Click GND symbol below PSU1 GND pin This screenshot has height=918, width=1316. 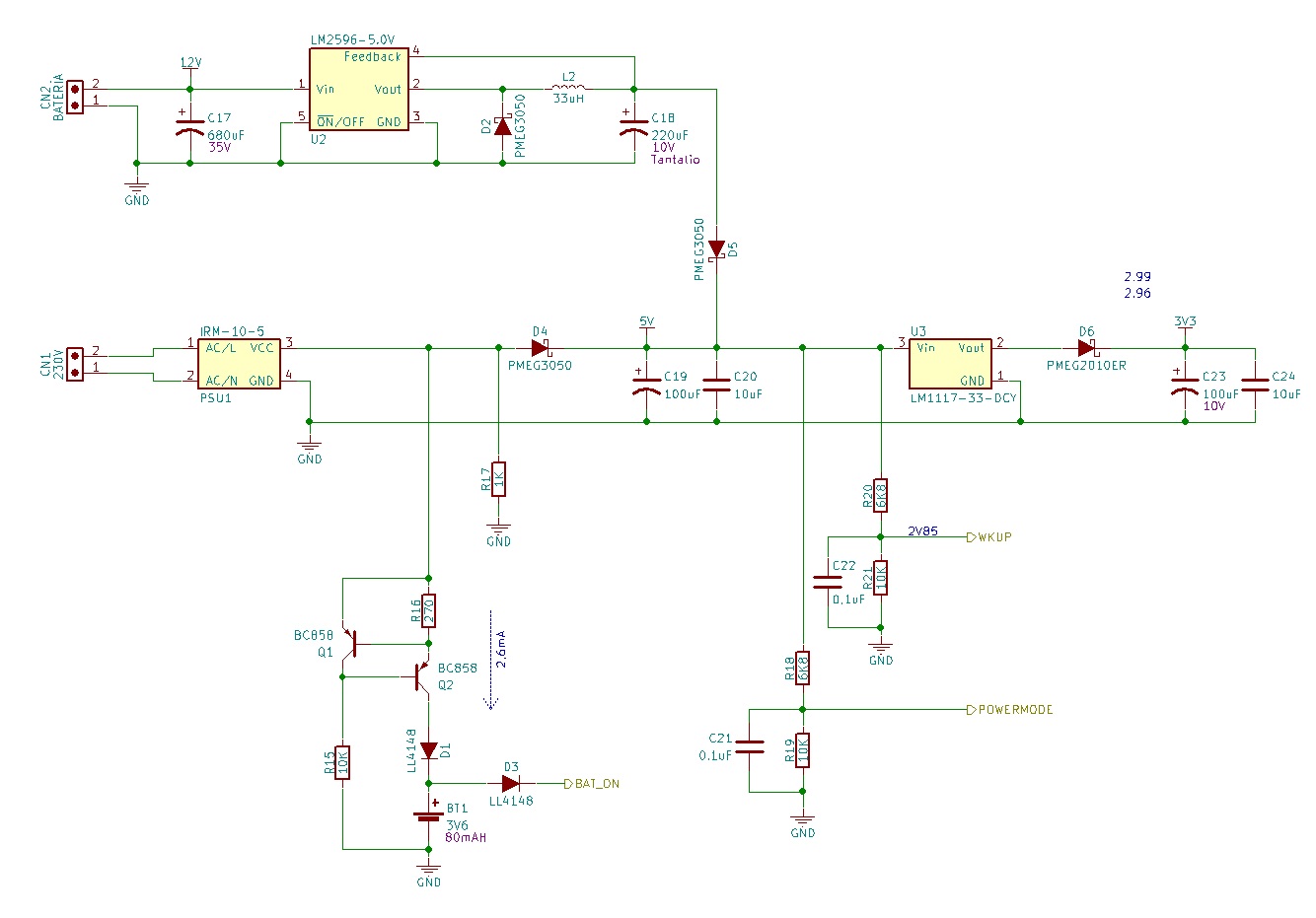tap(310, 452)
